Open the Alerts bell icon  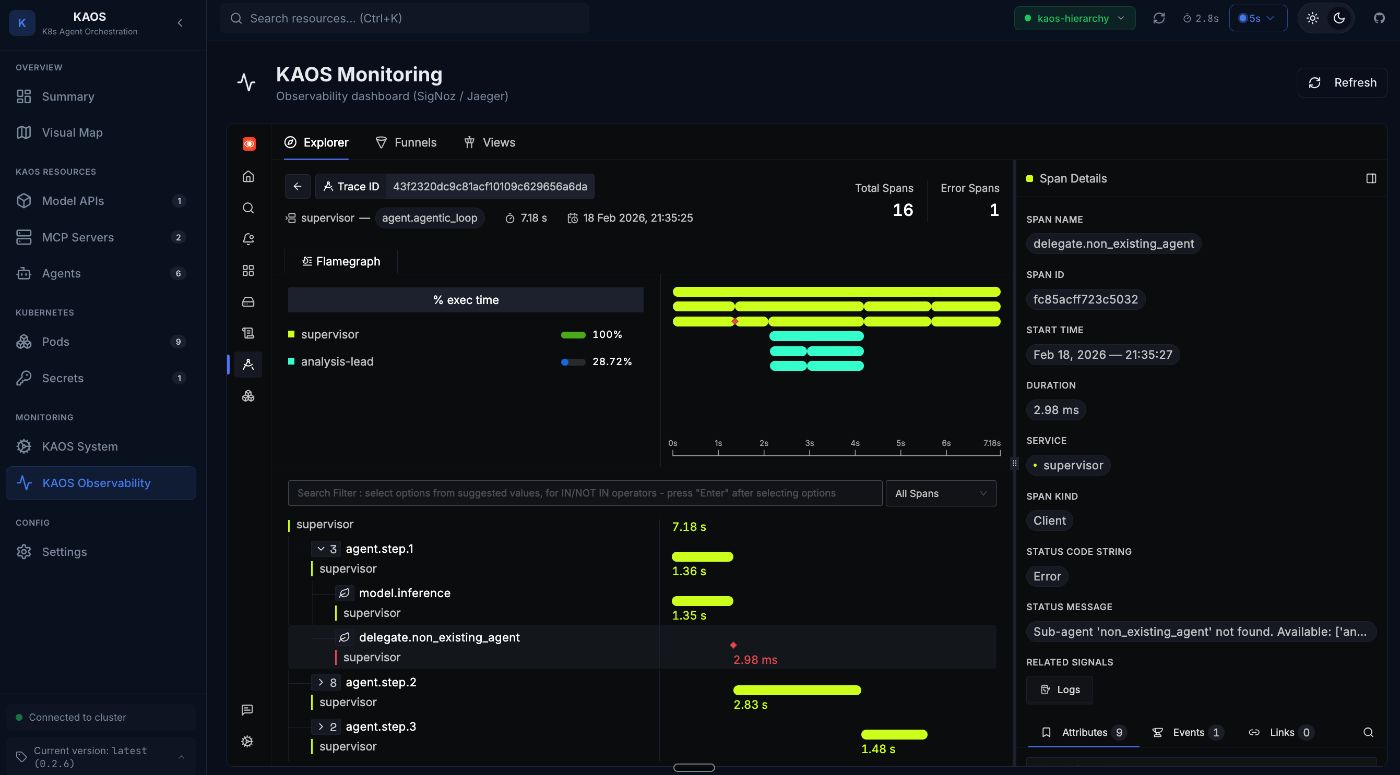[248, 238]
